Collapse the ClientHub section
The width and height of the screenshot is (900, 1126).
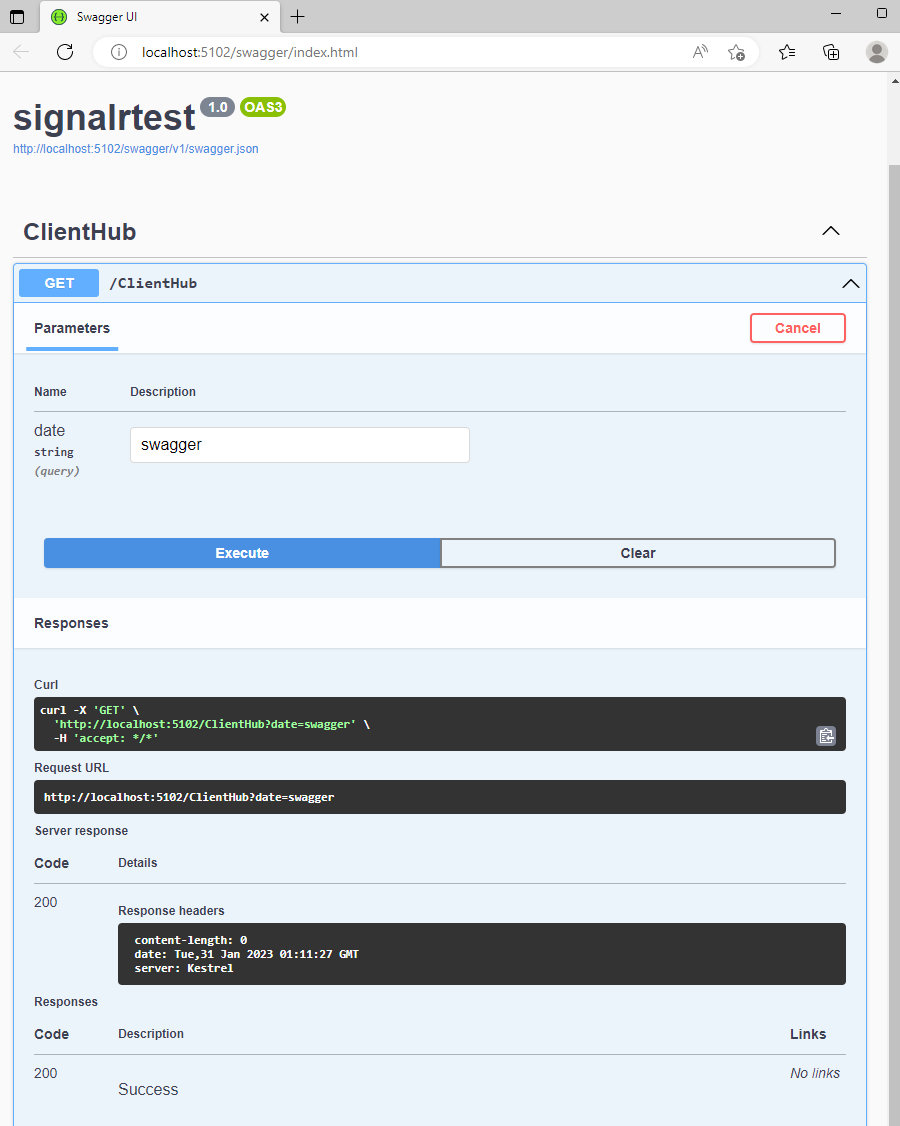(x=830, y=231)
